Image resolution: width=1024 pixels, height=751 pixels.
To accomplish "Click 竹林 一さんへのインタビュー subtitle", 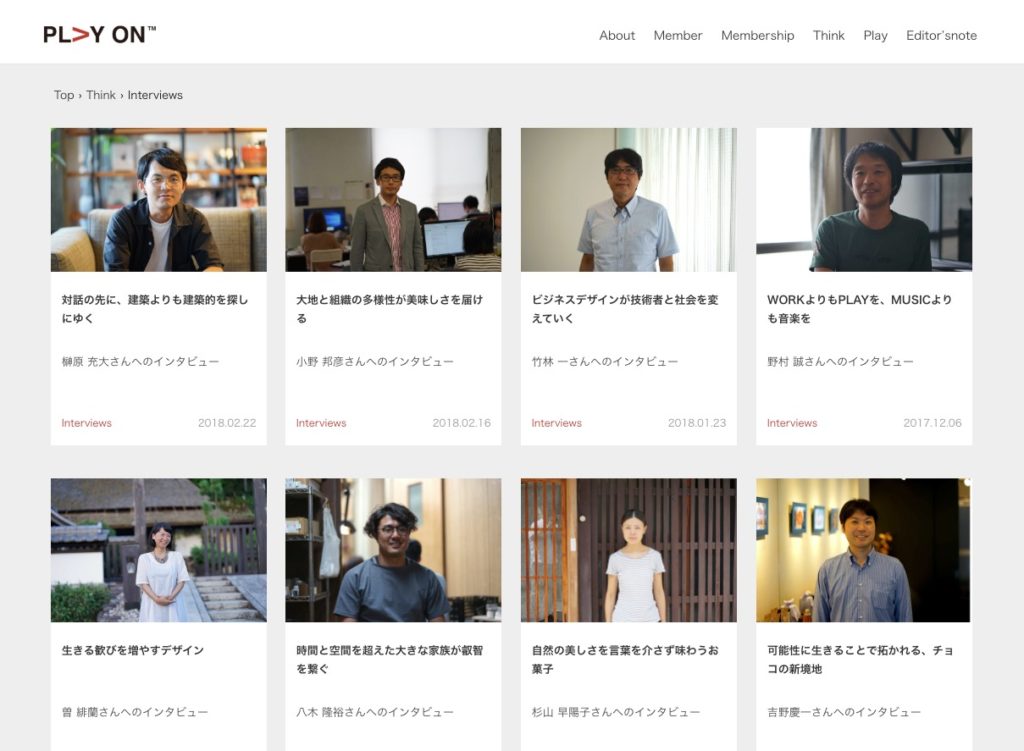I will 605,362.
